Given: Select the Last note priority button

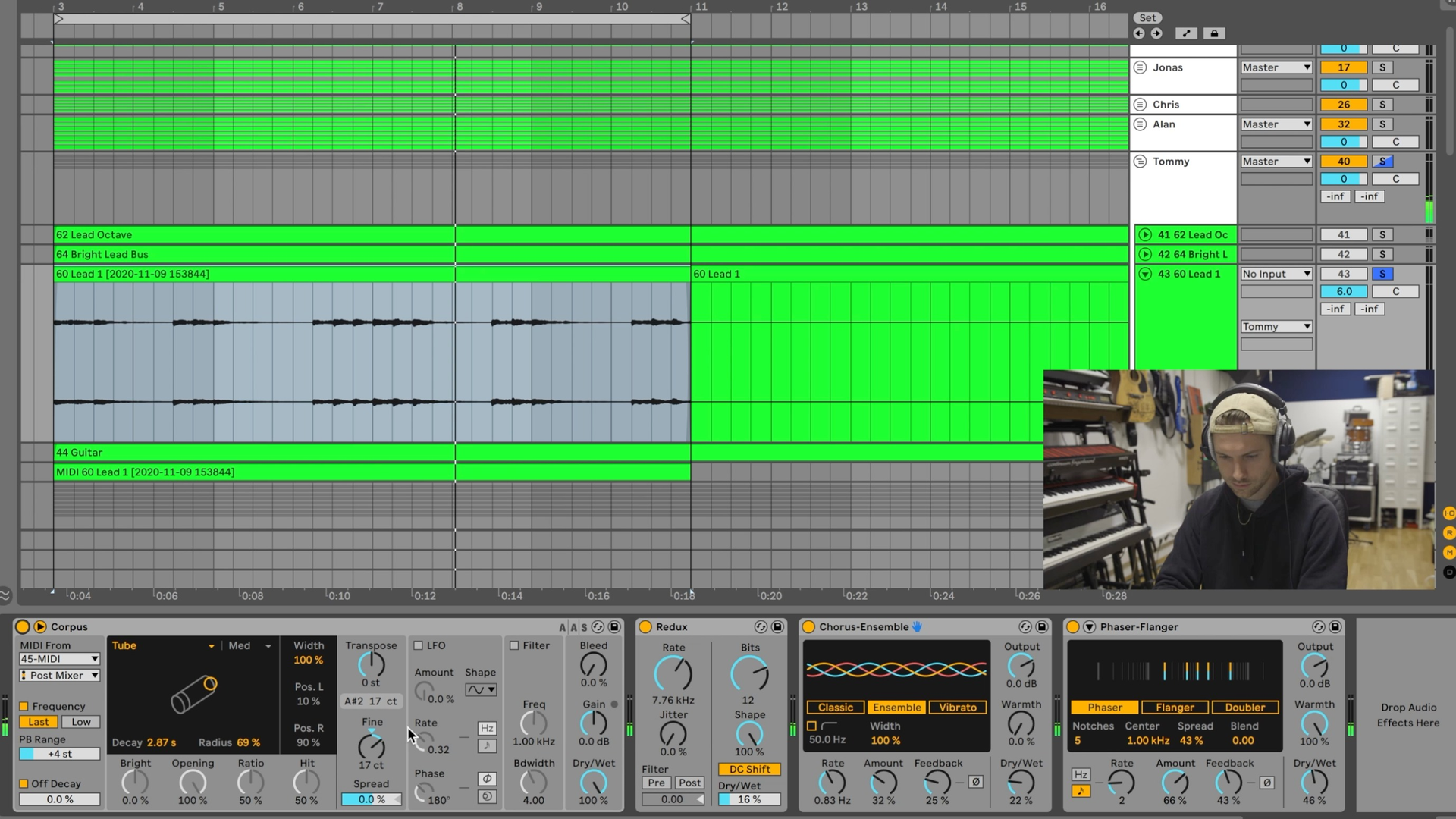Looking at the screenshot, I should coord(39,723).
